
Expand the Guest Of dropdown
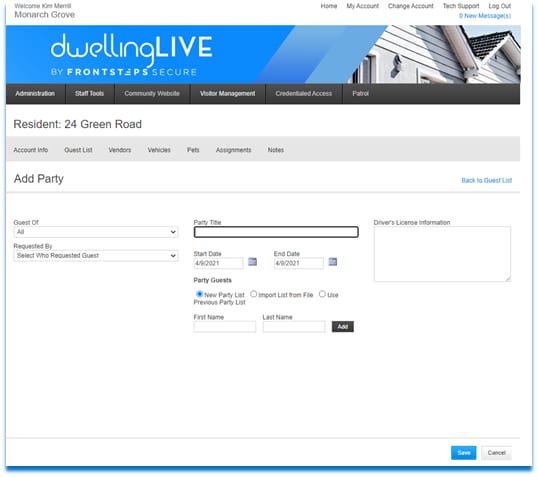96,232
